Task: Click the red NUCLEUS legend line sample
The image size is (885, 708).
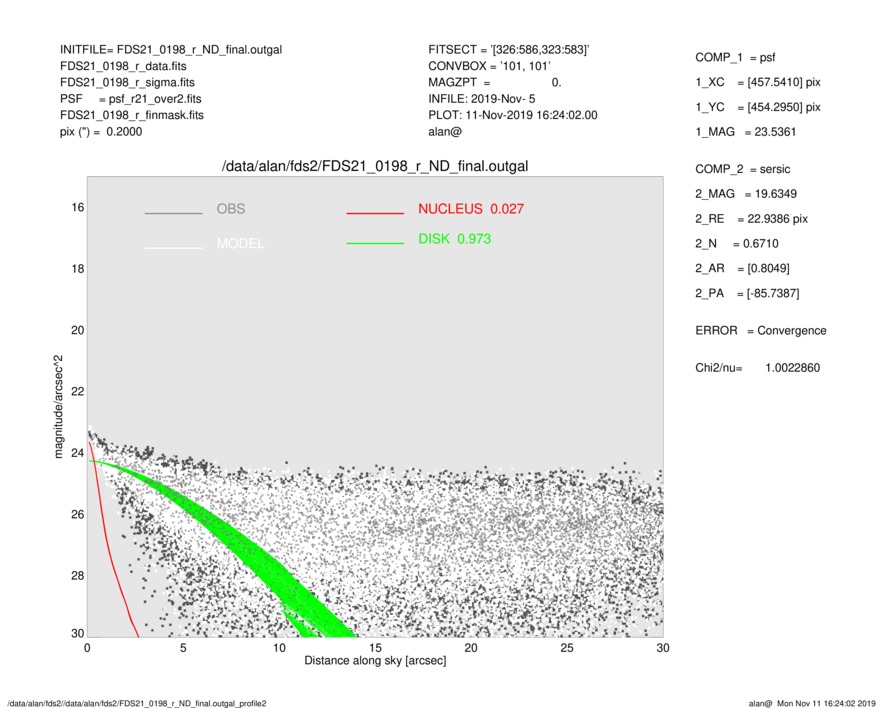Action: click(375, 213)
